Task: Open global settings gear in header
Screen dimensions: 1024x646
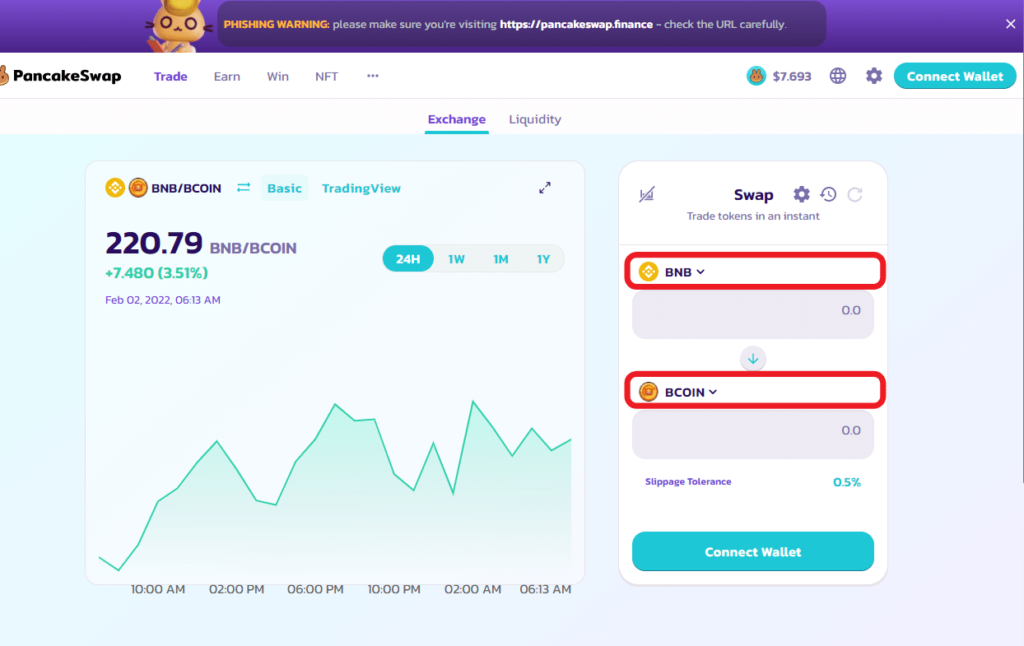Action: [x=874, y=76]
